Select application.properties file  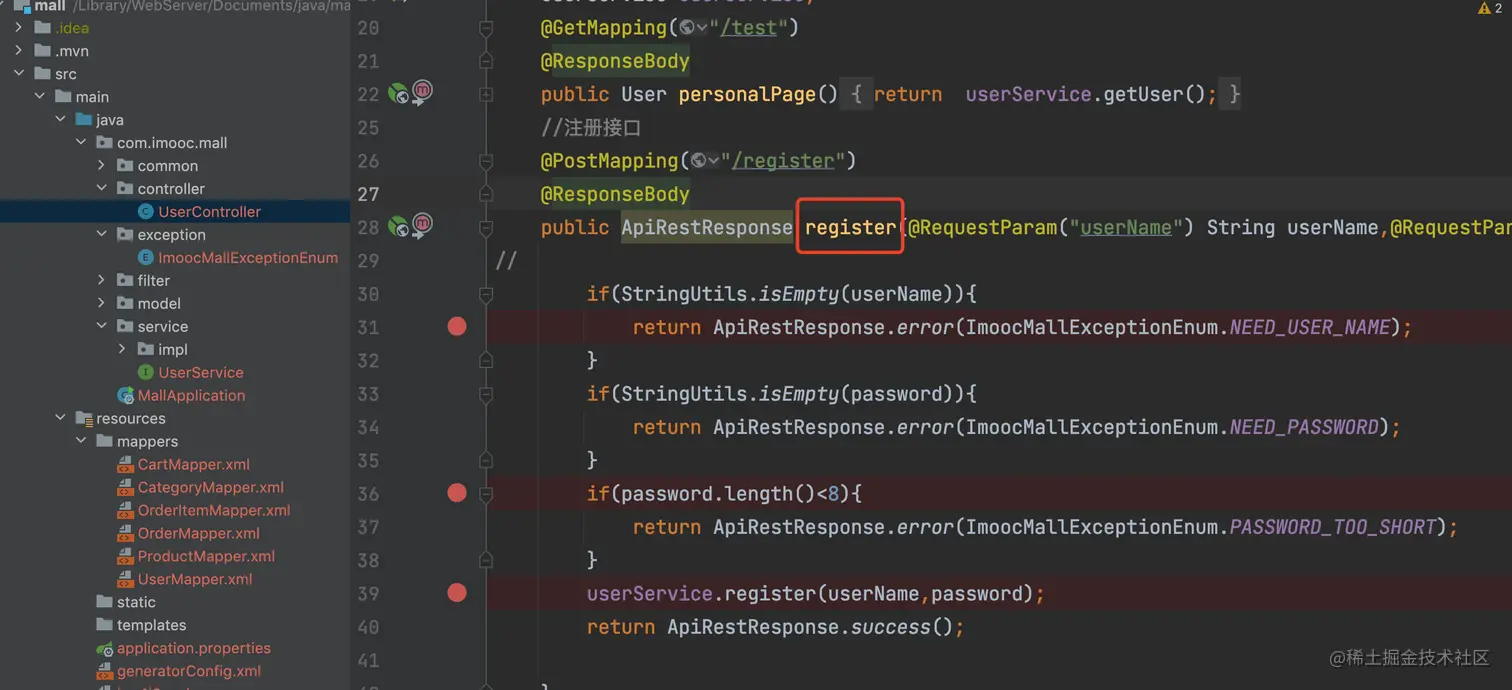pyautogui.click(x=194, y=649)
